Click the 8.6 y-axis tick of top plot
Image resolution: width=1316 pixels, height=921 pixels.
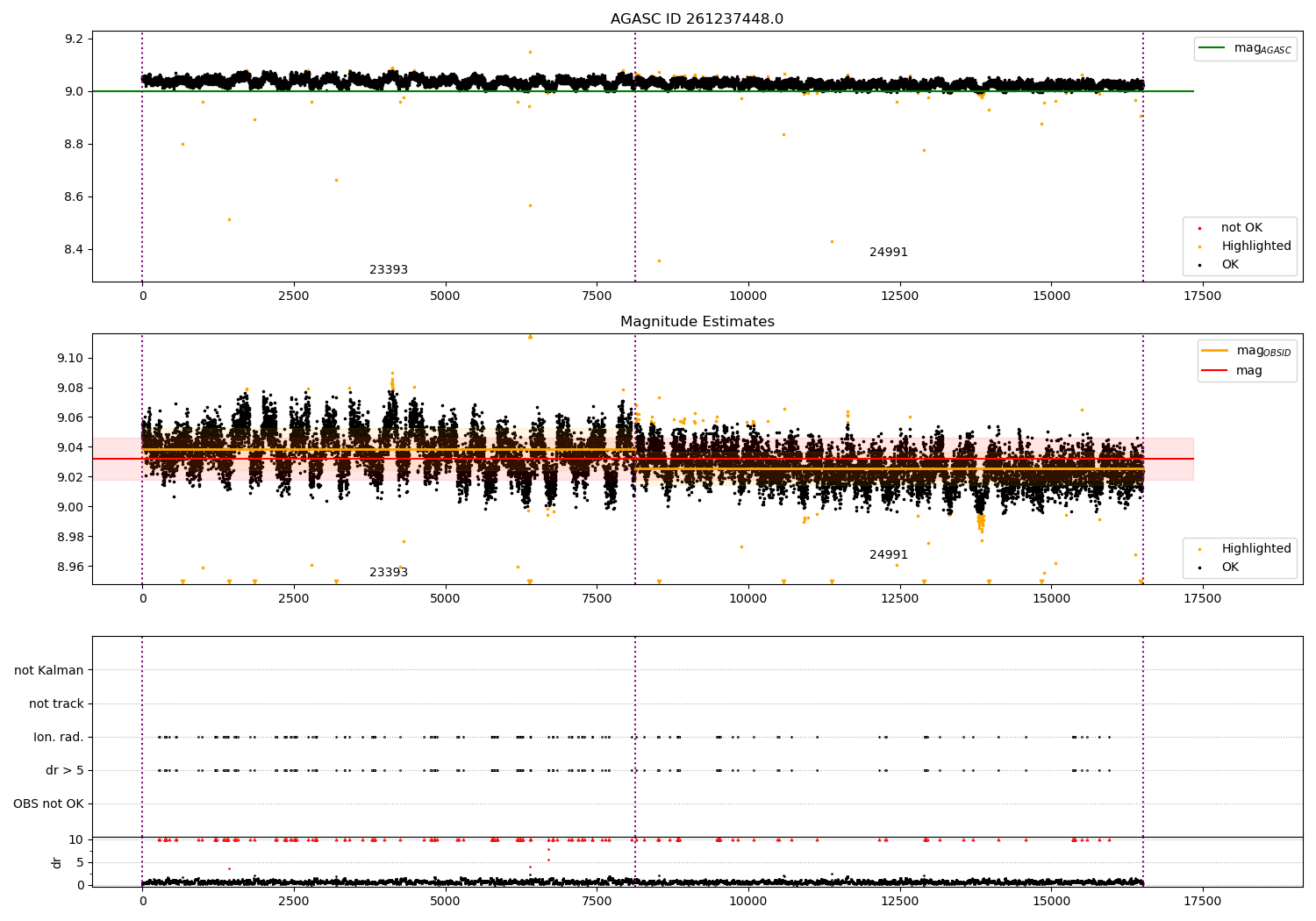point(74,197)
